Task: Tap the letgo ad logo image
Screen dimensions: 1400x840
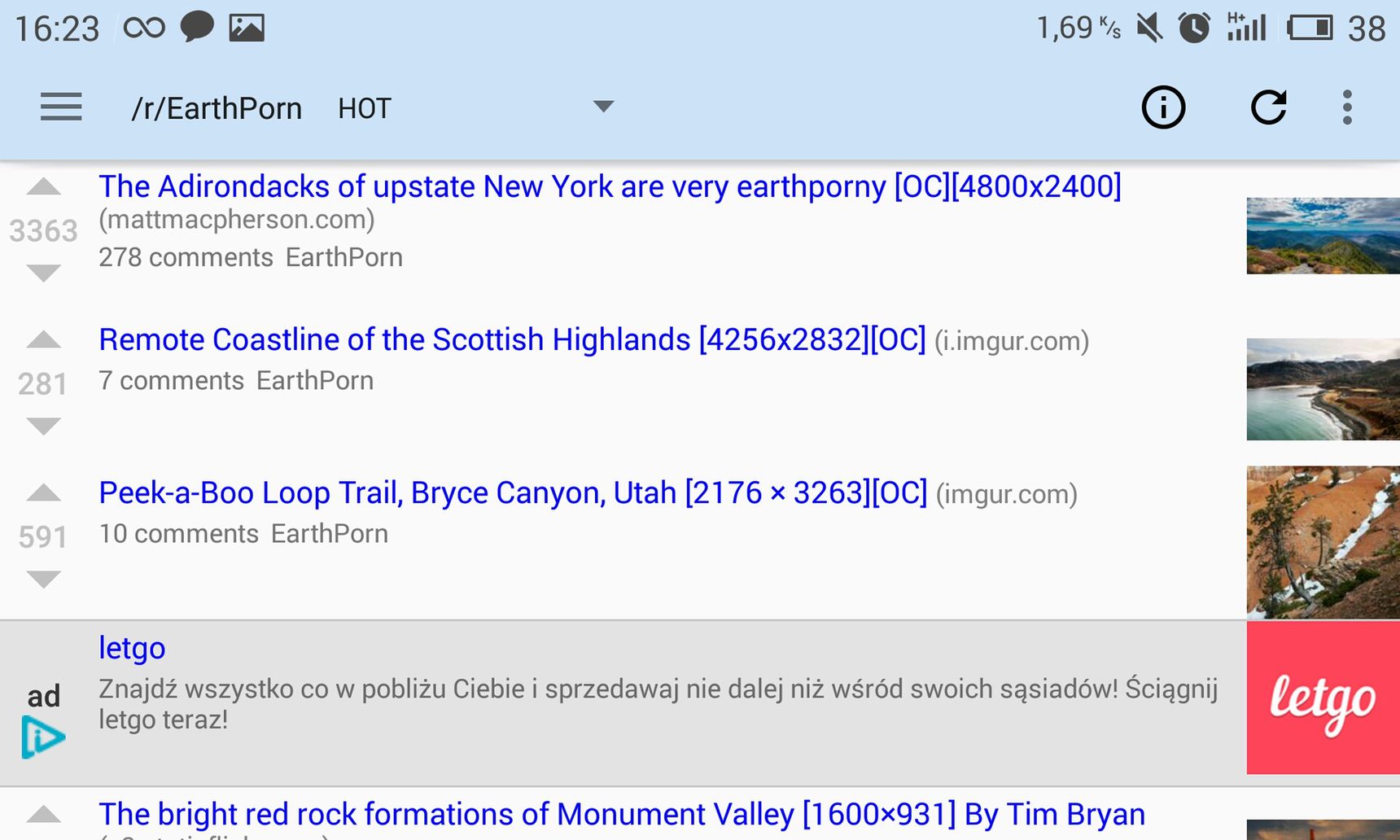Action: click(1323, 698)
